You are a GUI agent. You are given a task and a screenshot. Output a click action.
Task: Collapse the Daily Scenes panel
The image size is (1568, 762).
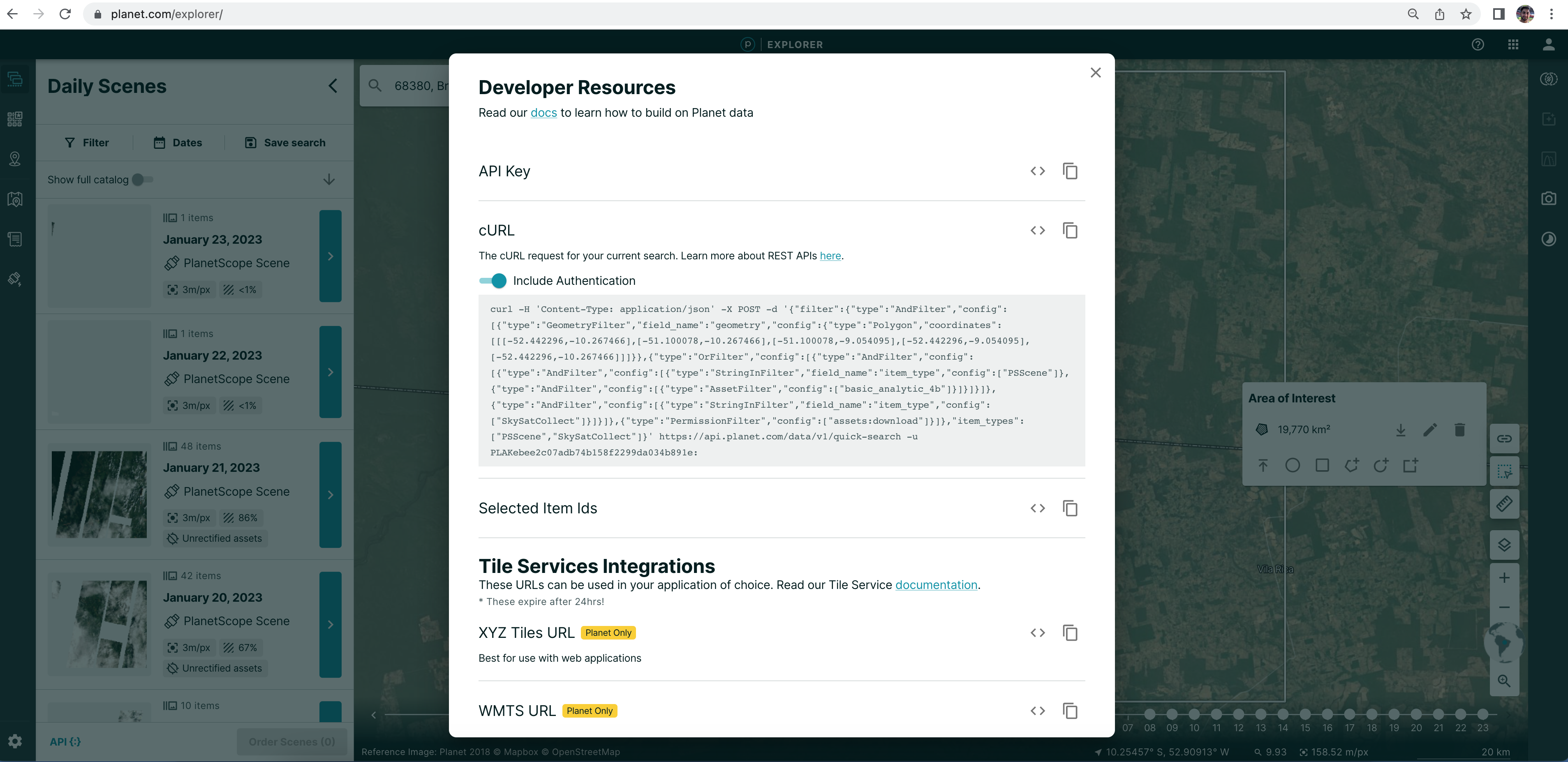click(x=332, y=86)
